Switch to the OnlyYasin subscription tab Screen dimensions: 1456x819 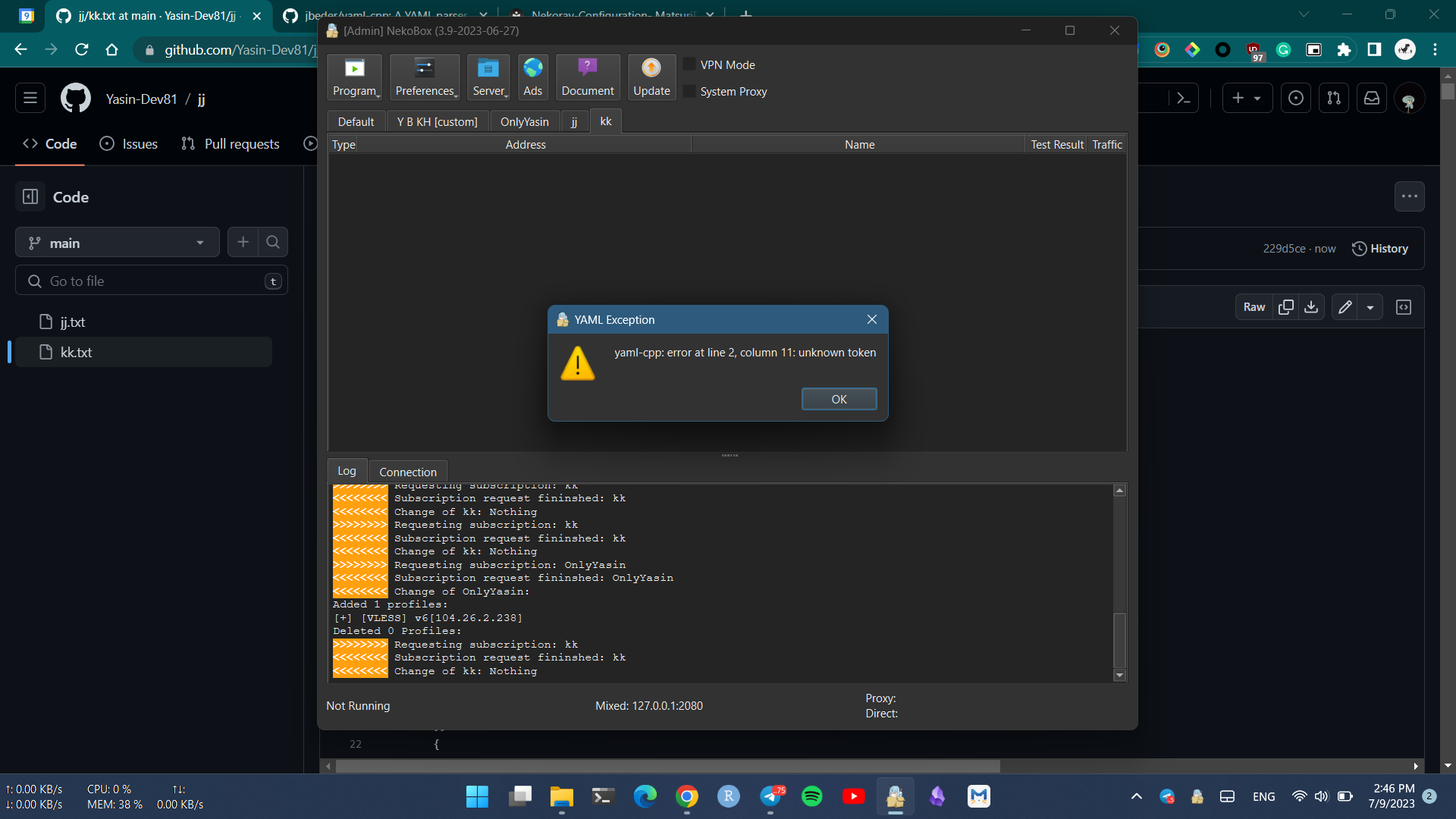[524, 121]
